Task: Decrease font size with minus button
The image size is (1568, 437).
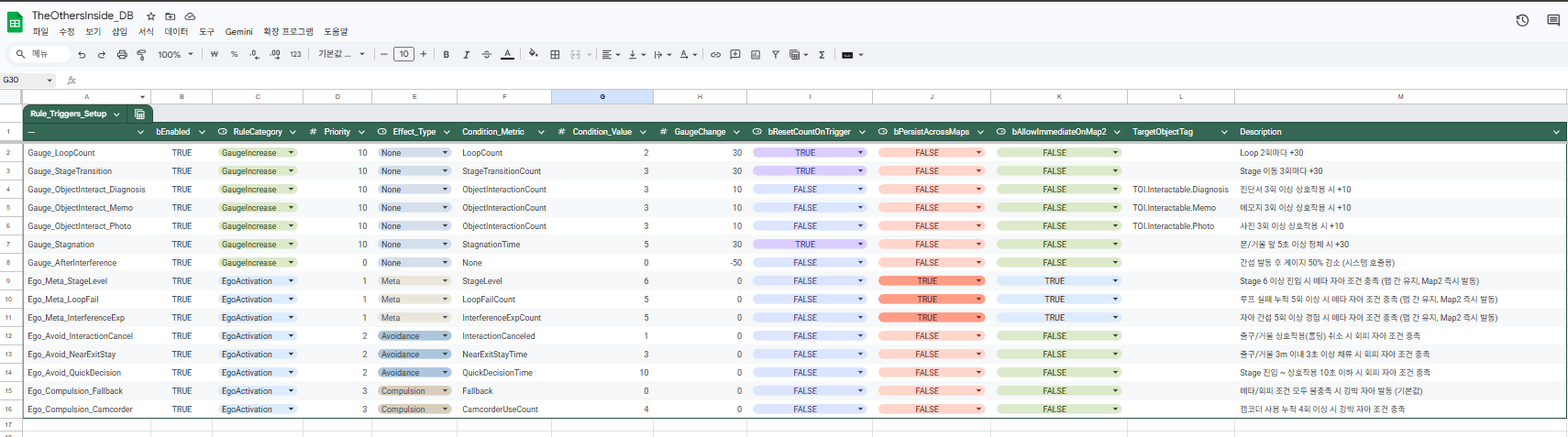Action: click(x=384, y=54)
